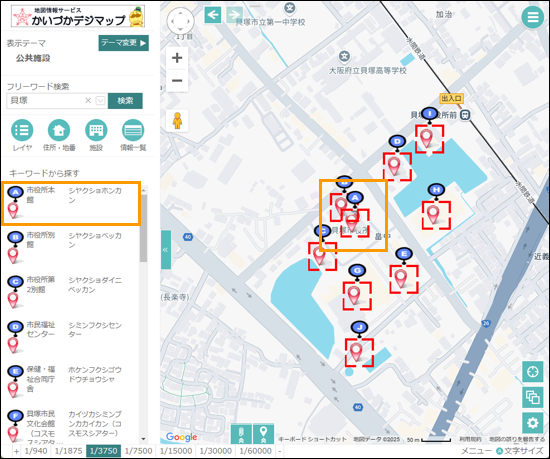
Task: Click the 検索 search button
Action: (x=125, y=101)
